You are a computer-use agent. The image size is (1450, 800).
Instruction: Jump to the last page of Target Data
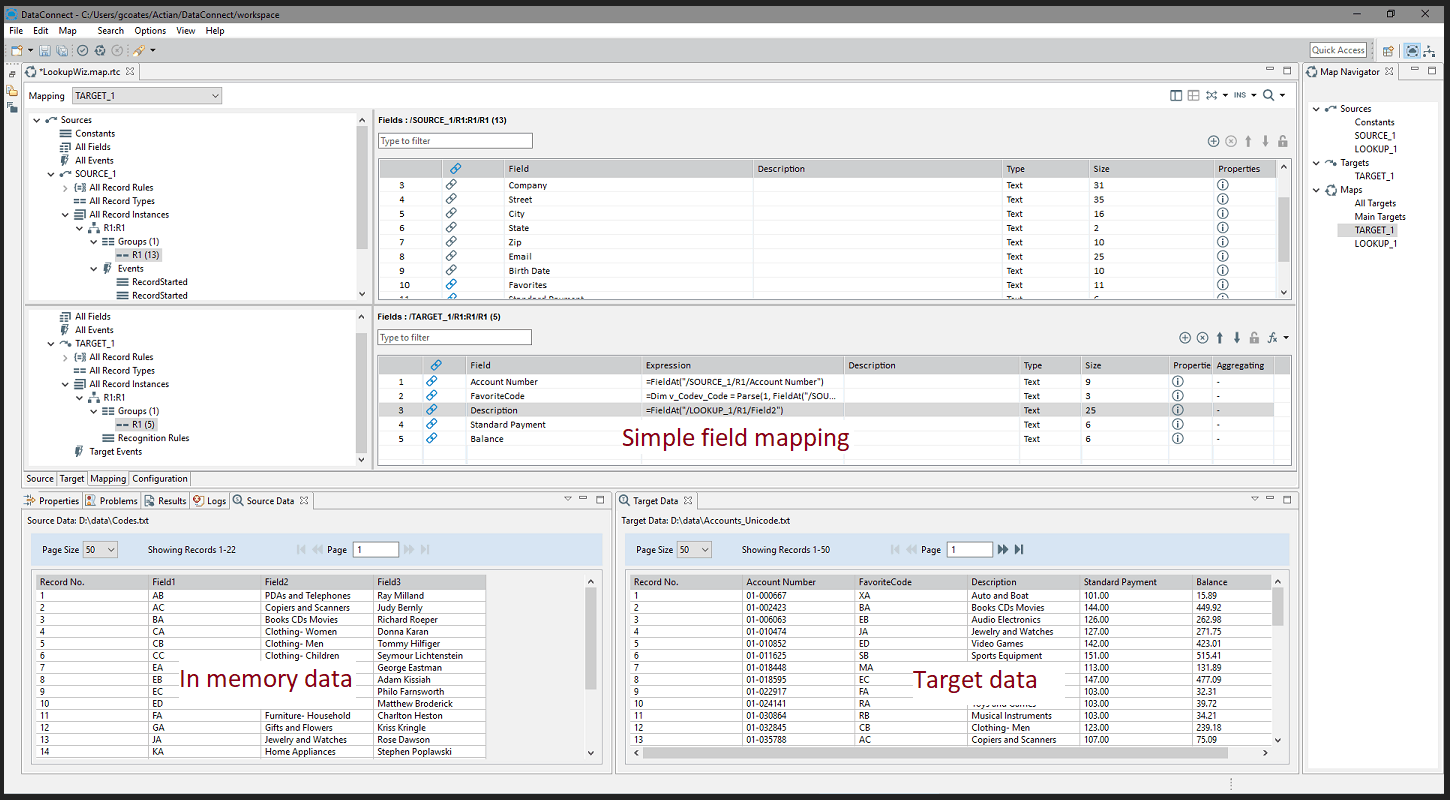1017,549
